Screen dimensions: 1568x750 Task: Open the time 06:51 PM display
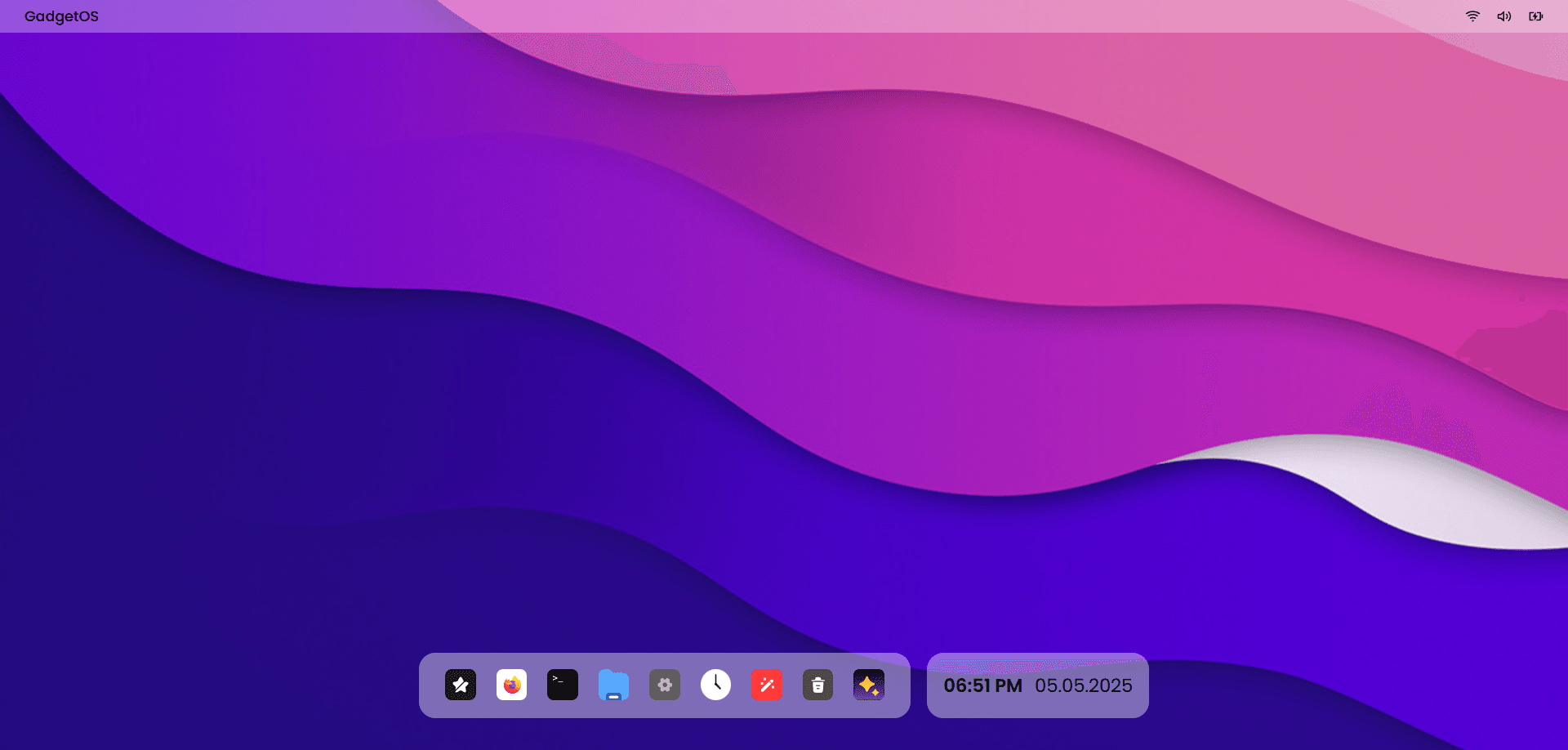click(x=984, y=685)
